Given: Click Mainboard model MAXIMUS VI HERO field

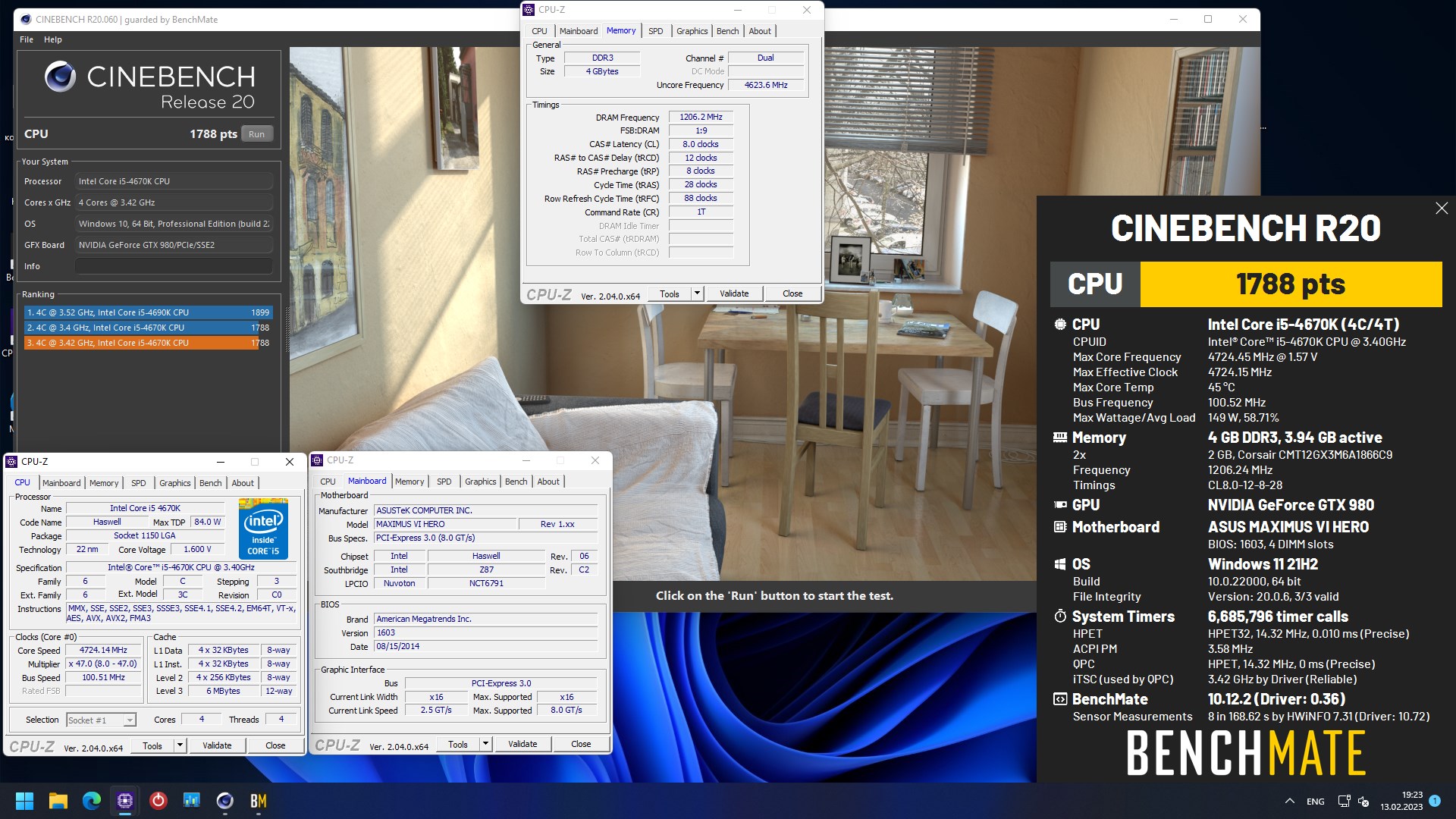Looking at the screenshot, I should coord(445,524).
